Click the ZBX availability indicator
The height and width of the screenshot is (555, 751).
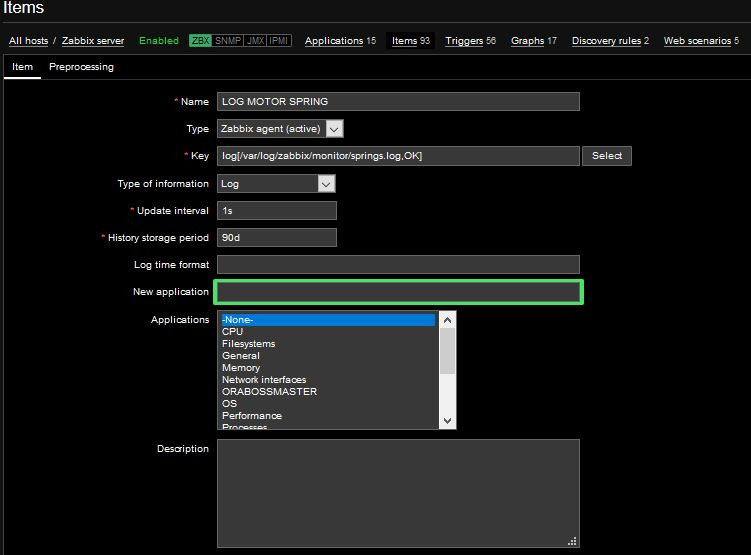tap(200, 41)
